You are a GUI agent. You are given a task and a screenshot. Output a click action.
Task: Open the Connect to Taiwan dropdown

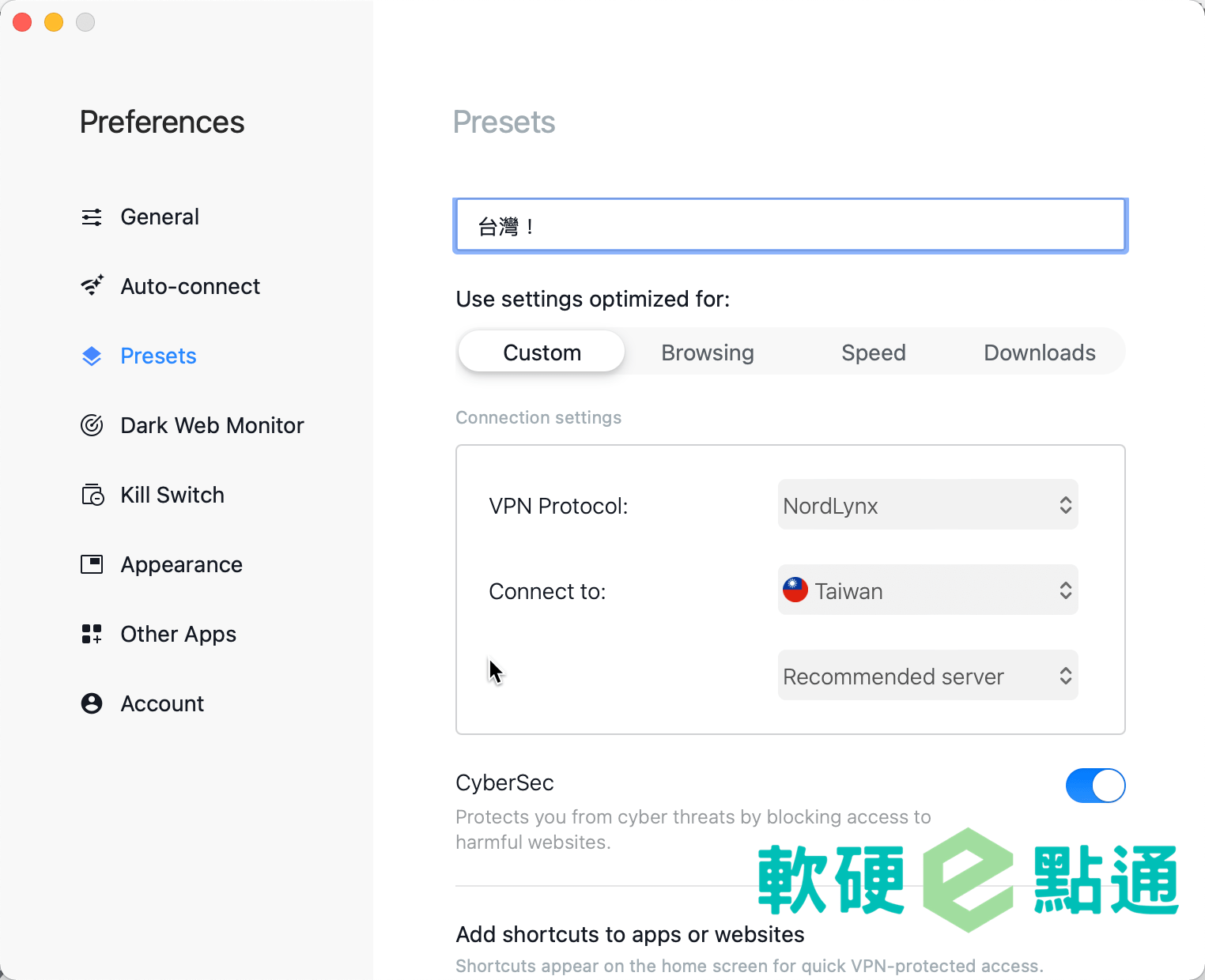928,590
